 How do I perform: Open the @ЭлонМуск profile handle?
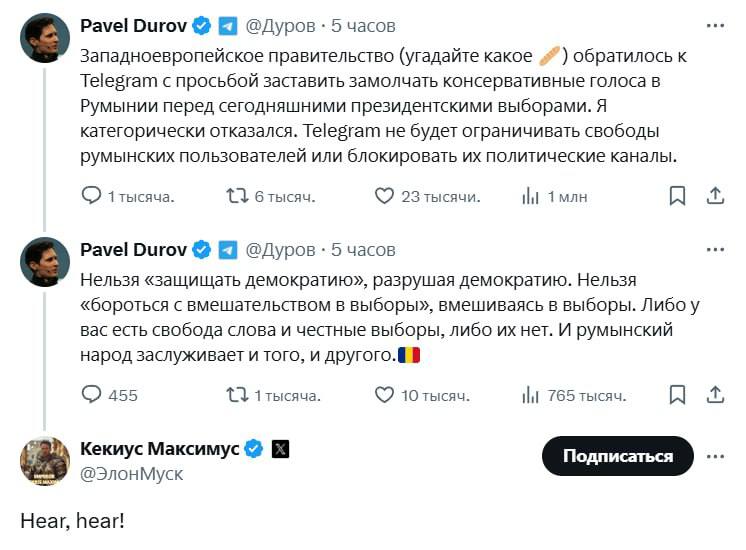[131, 474]
